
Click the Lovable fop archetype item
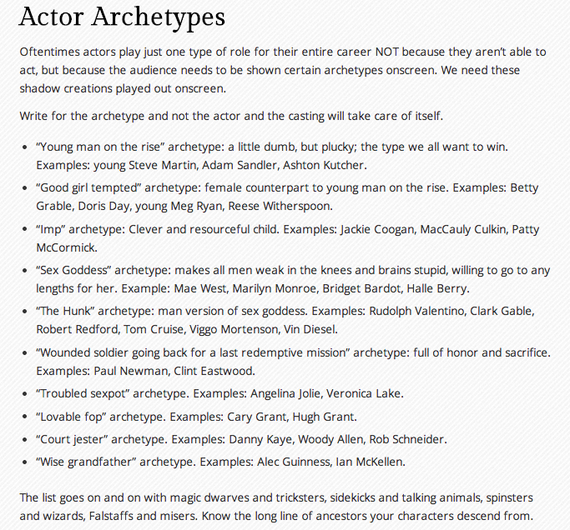click(196, 417)
